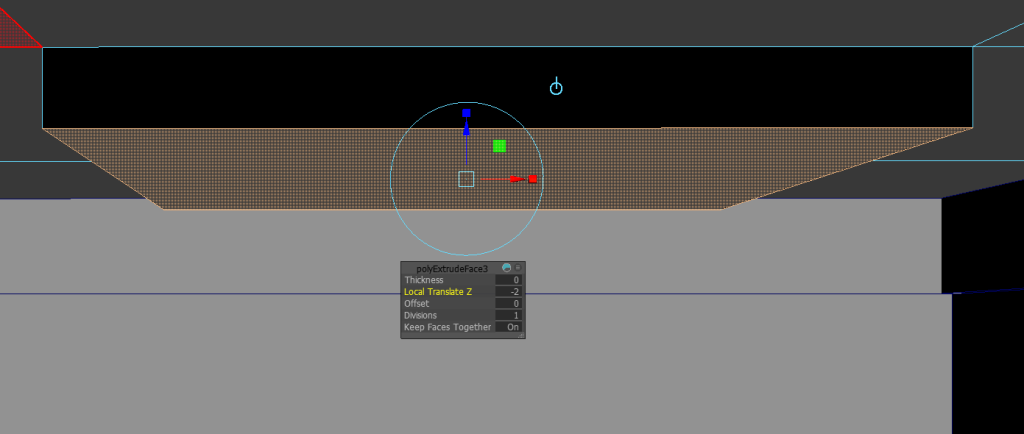Click the green Y-axis handle of the manipulator
Image resolution: width=1024 pixels, height=434 pixels.
(500, 146)
